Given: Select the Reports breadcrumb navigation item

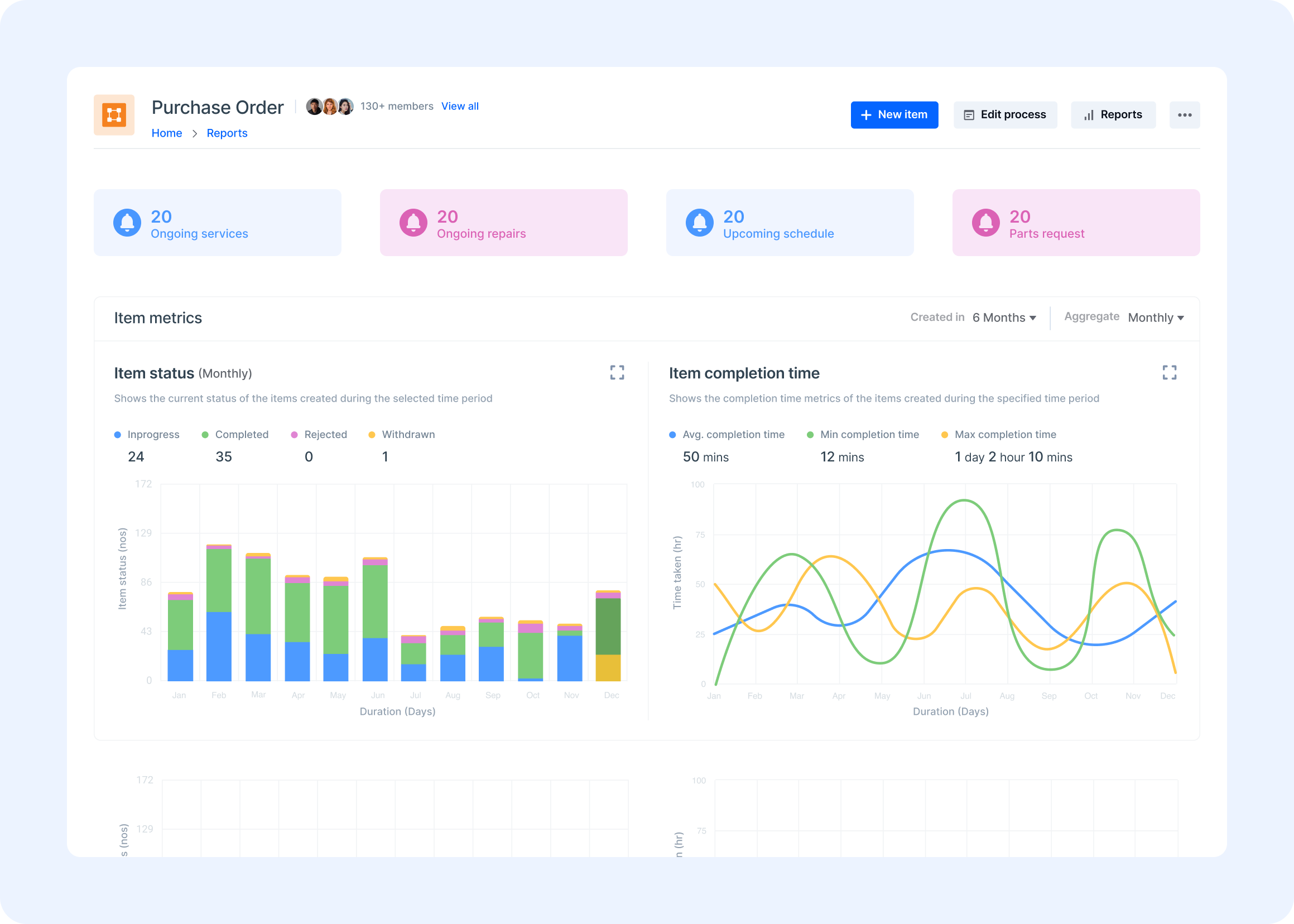Looking at the screenshot, I should pyautogui.click(x=225, y=132).
